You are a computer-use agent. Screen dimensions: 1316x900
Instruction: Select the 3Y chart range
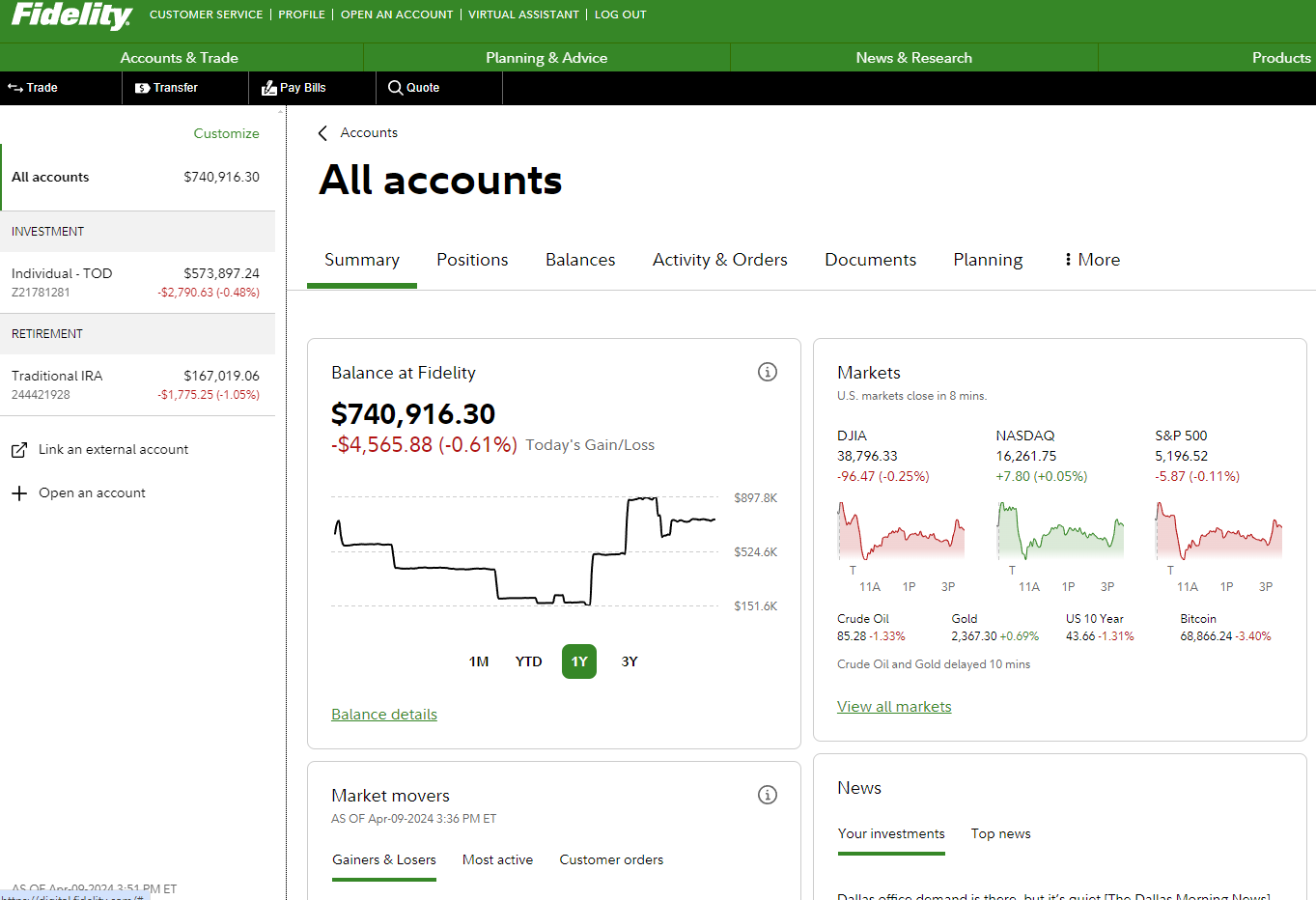(x=630, y=661)
